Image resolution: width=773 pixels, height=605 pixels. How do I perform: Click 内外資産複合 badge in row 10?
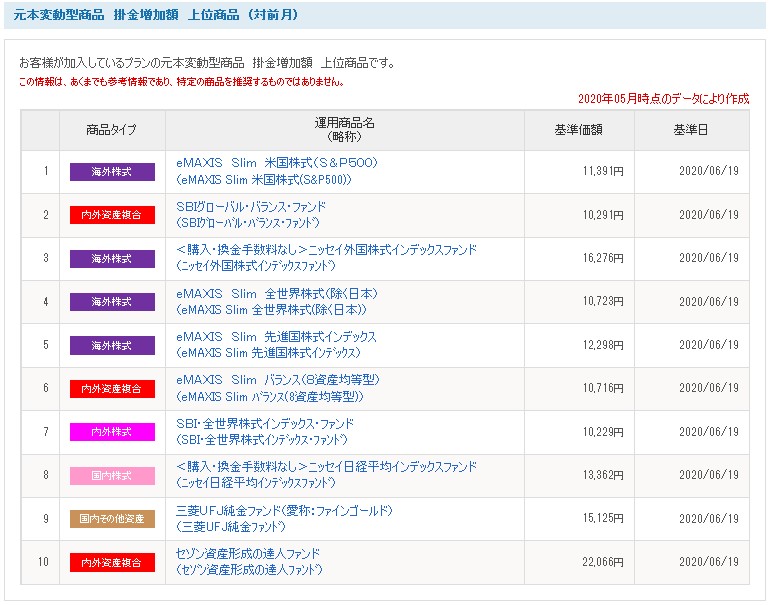(112, 562)
